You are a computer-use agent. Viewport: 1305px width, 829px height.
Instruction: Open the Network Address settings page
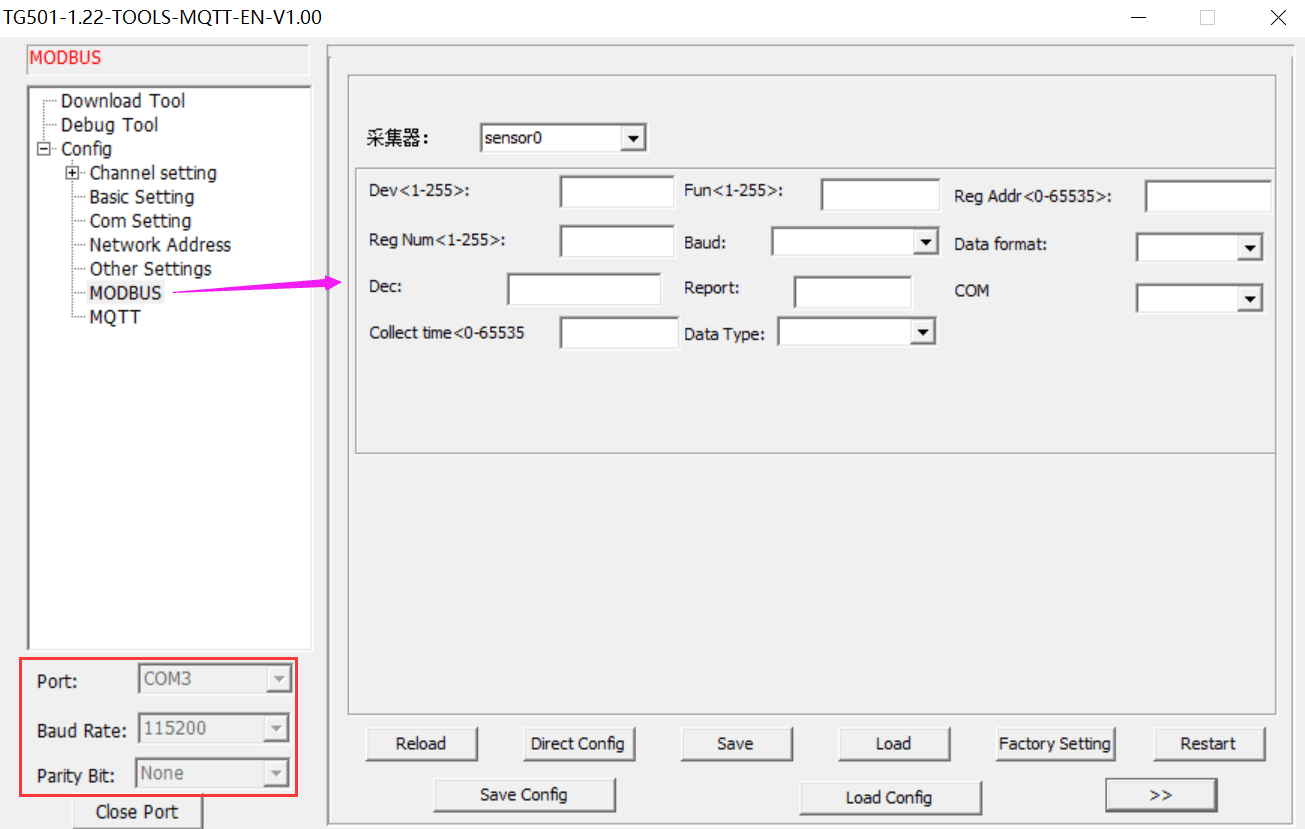pyautogui.click(x=160, y=244)
